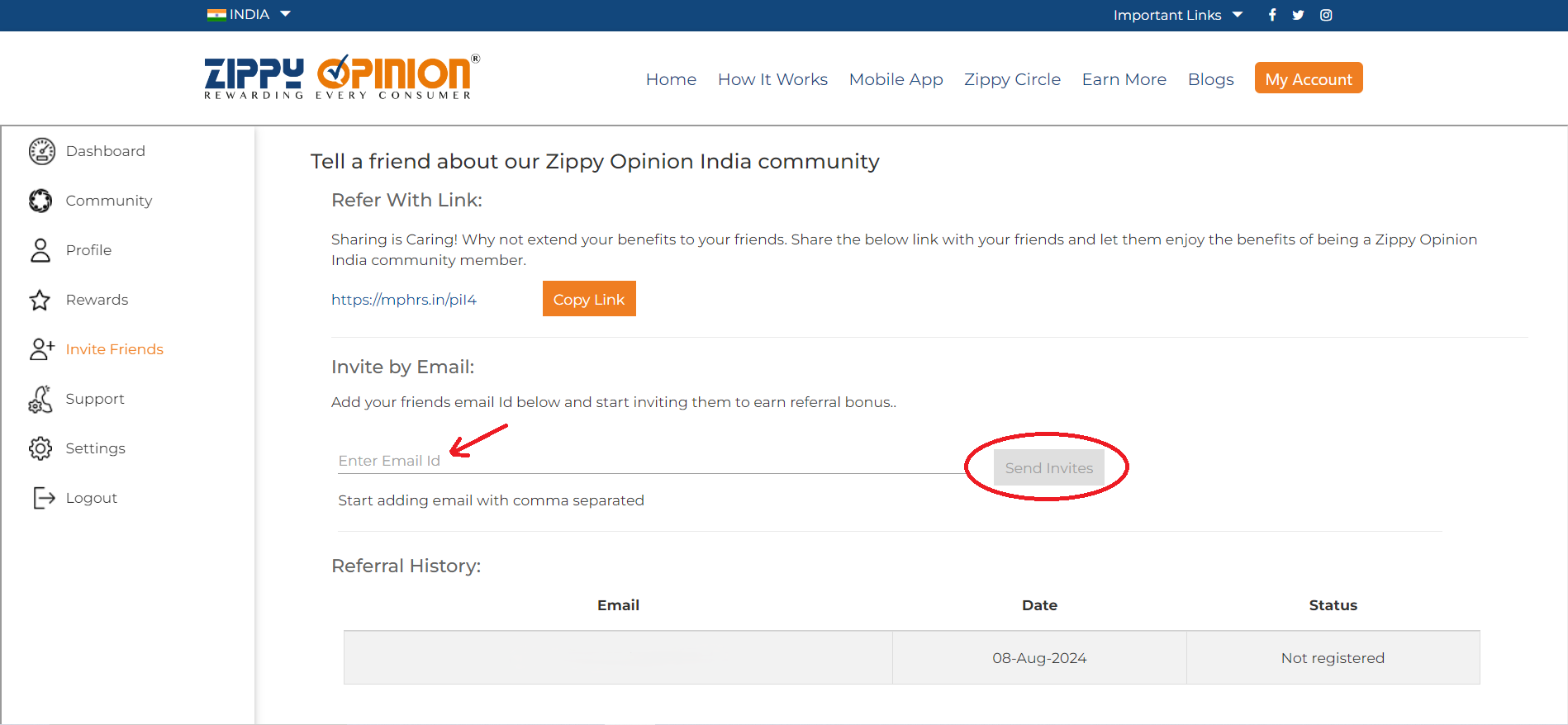Open Profile via person icon
Screen dimensions: 1568x725
point(40,250)
